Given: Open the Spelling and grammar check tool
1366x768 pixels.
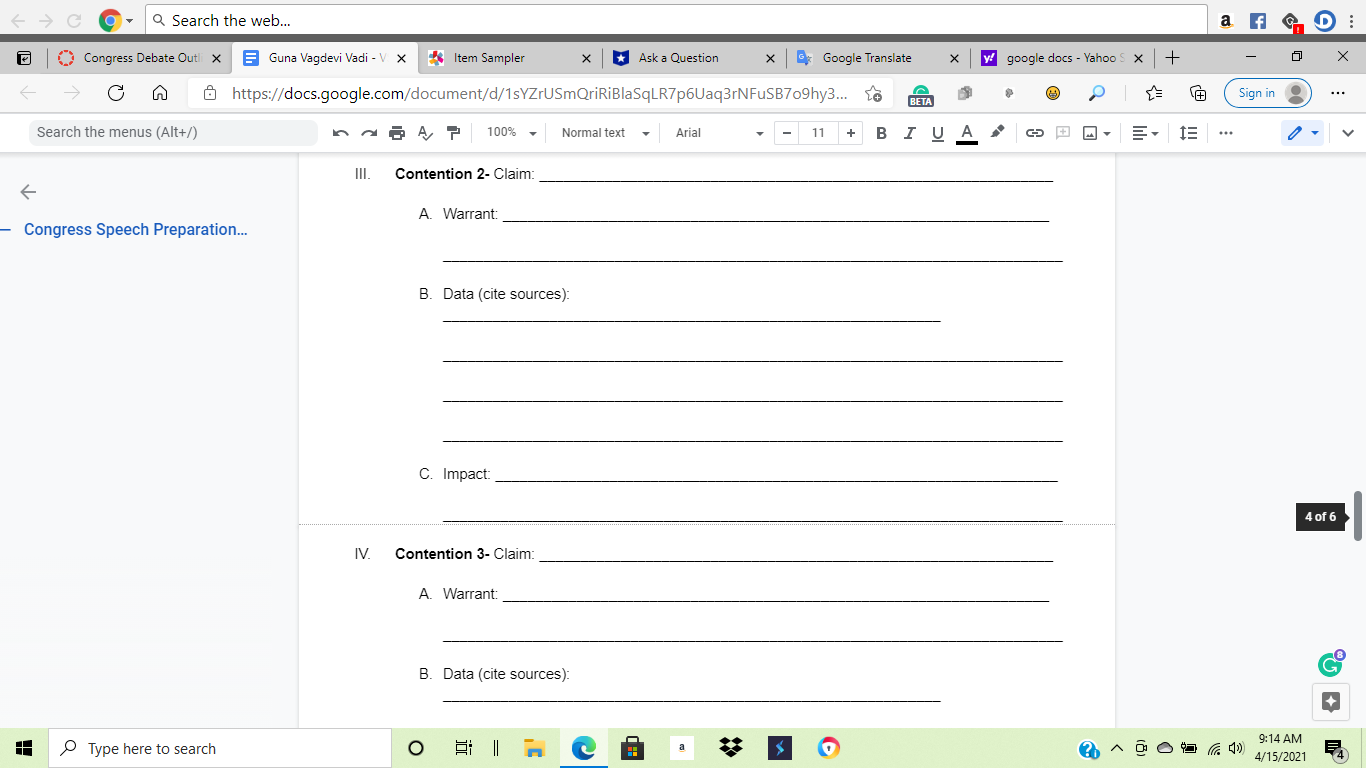Looking at the screenshot, I should tap(425, 132).
